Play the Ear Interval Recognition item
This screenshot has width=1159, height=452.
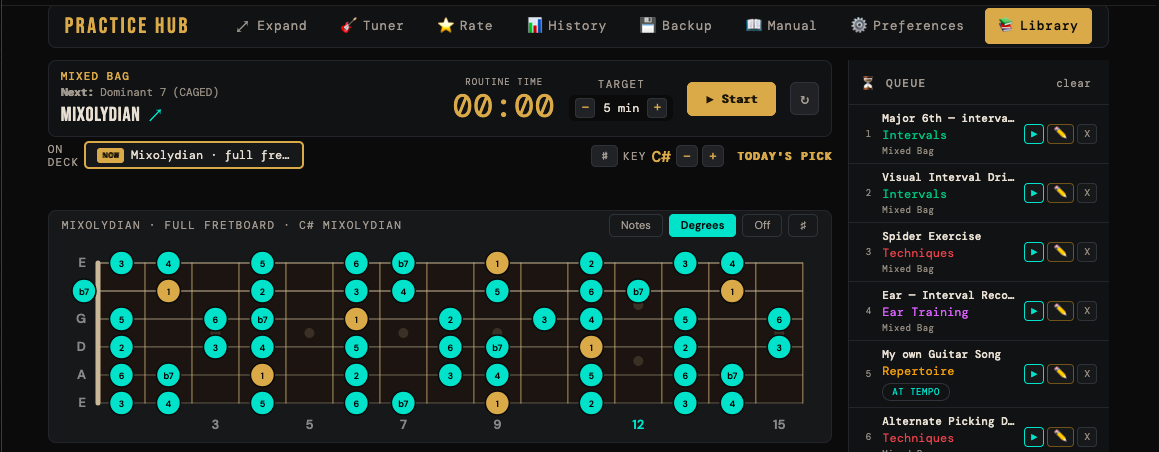[x=1034, y=311]
